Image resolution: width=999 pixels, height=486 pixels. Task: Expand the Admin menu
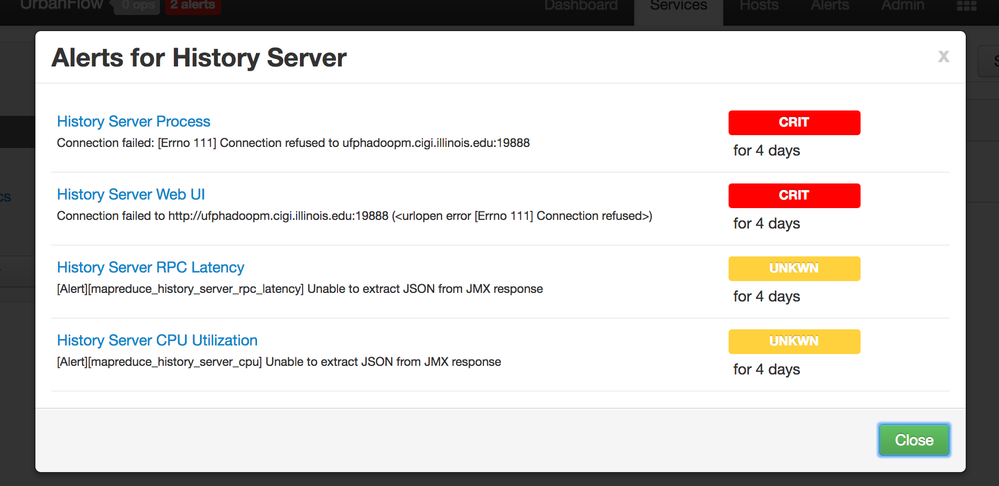click(902, 6)
